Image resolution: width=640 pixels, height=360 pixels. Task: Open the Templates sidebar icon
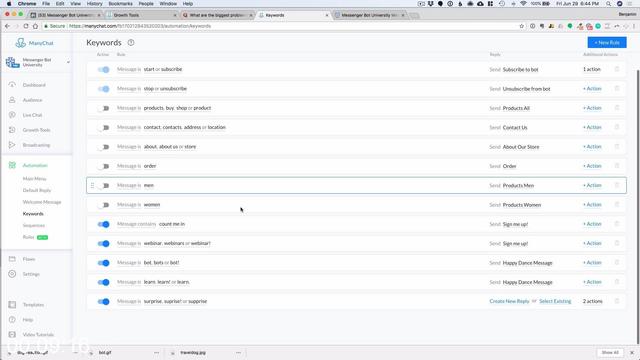12,305
